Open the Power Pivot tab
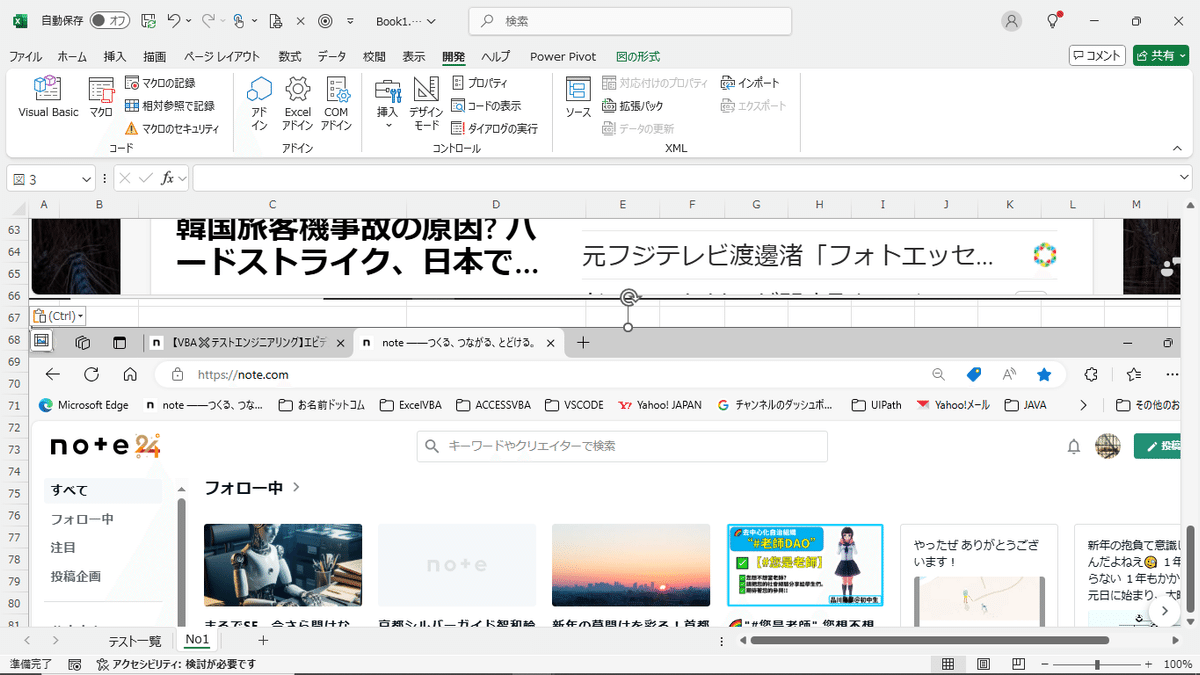The height and width of the screenshot is (675, 1200). pos(563,56)
